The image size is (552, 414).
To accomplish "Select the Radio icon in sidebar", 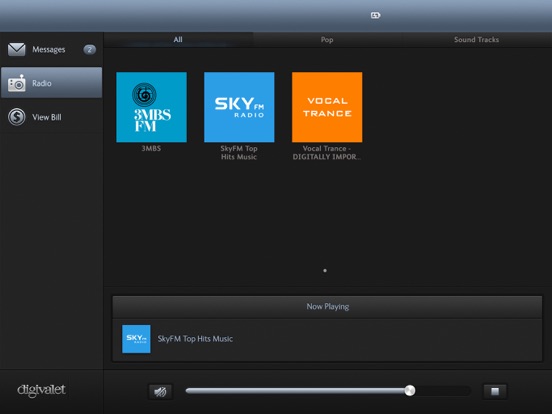I will click(17, 83).
